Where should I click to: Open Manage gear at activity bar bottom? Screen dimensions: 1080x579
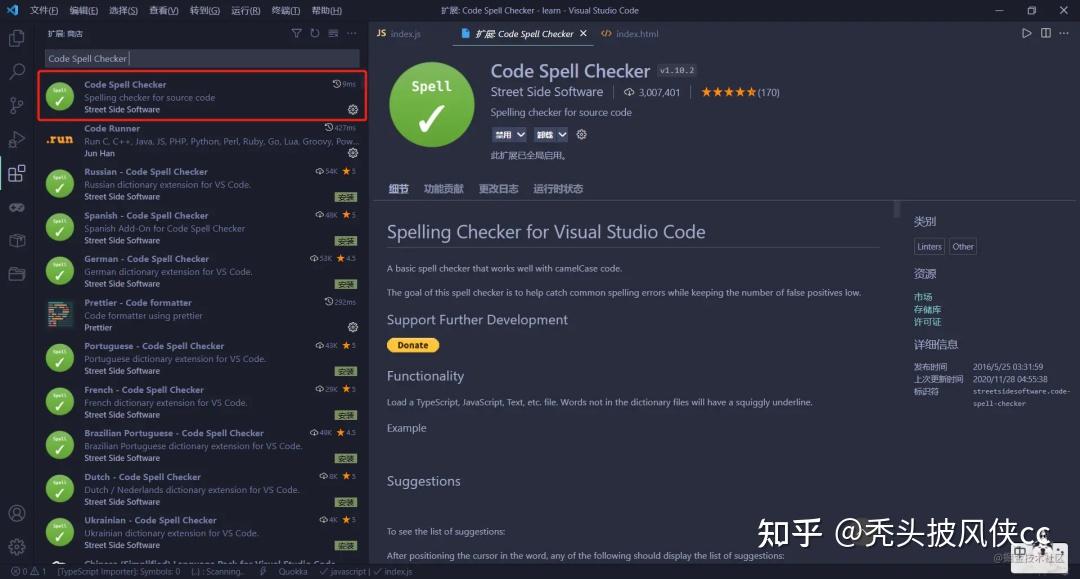click(17, 547)
